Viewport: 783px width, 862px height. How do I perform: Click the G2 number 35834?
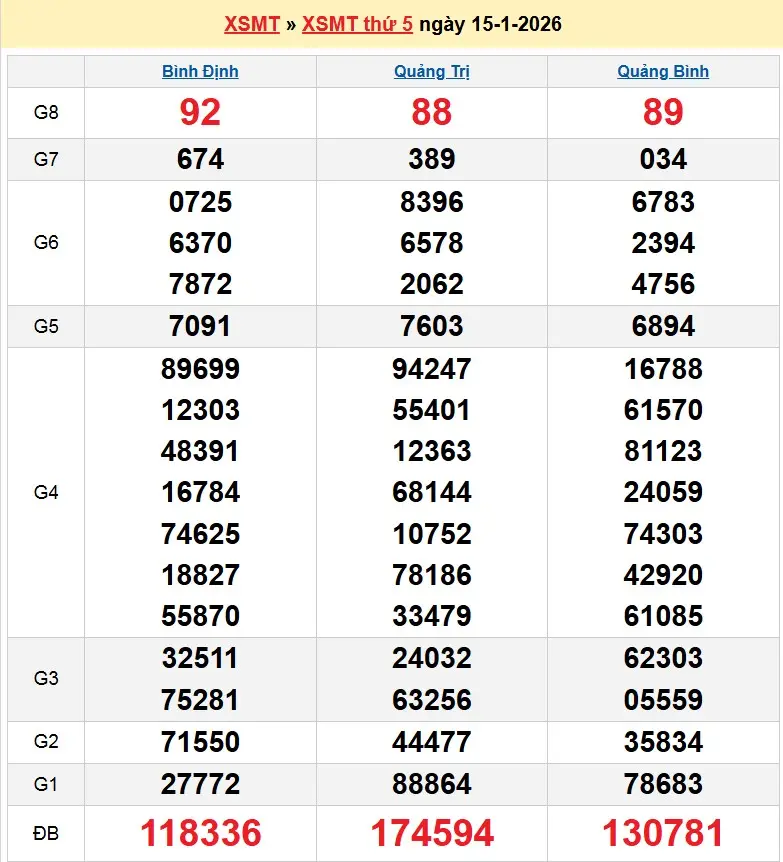coord(663,742)
